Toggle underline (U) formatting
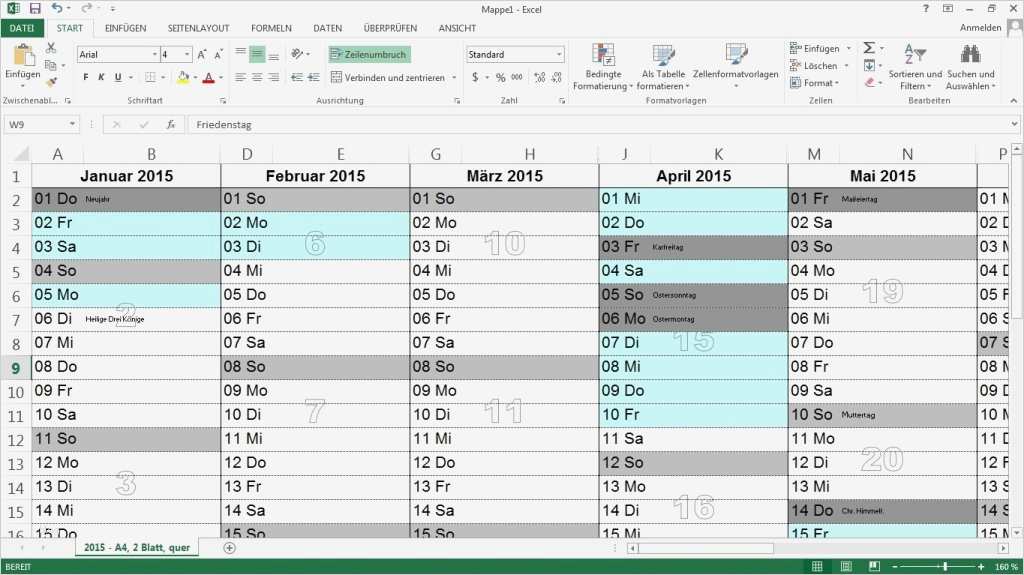This screenshot has height=575, width=1024. coord(118,77)
